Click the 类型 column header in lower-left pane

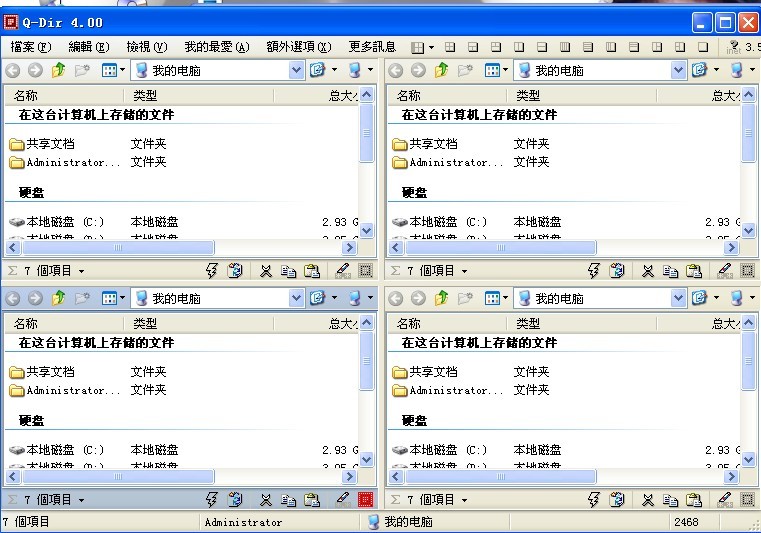pyautogui.click(x=199, y=323)
